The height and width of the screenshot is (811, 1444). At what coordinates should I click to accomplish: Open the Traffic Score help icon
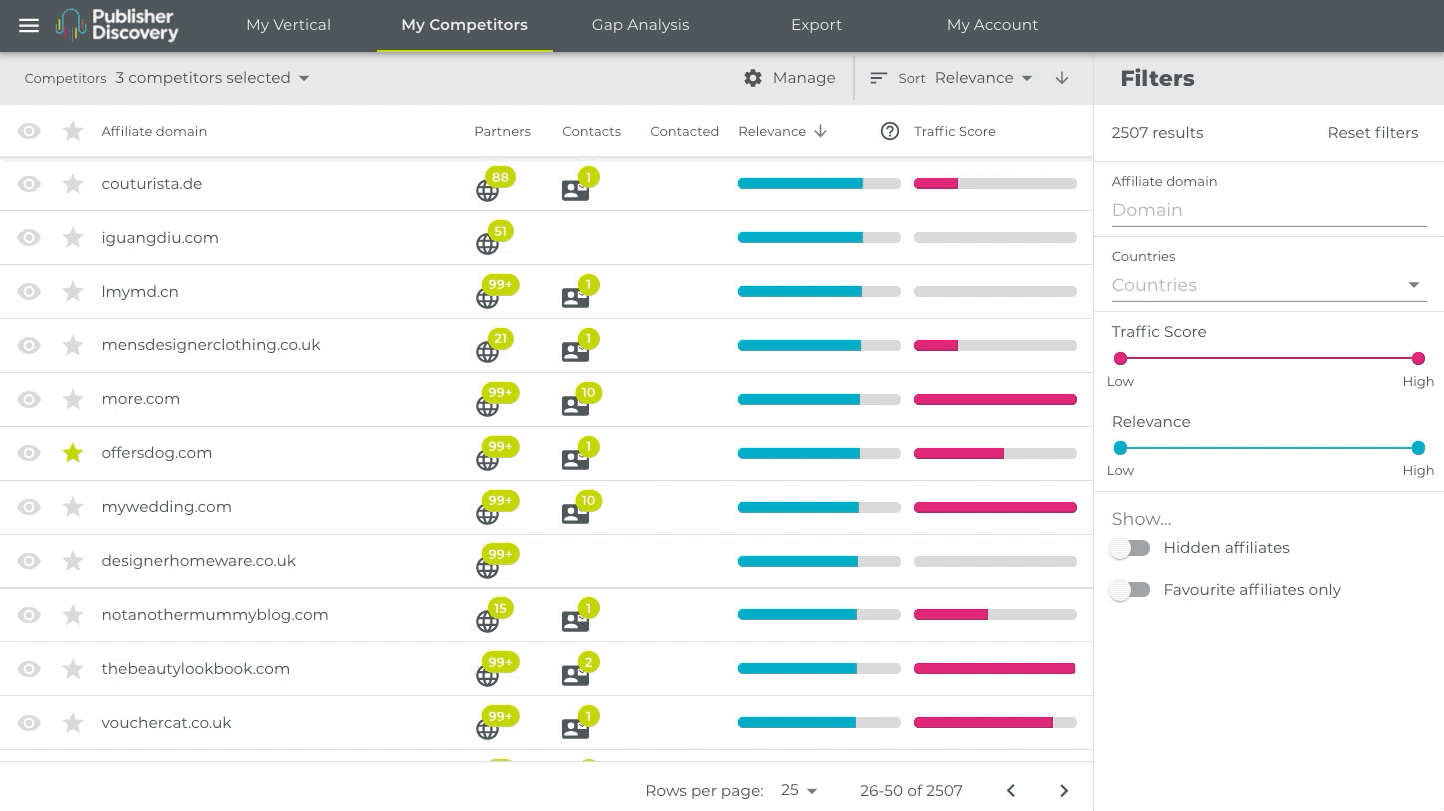(x=890, y=131)
